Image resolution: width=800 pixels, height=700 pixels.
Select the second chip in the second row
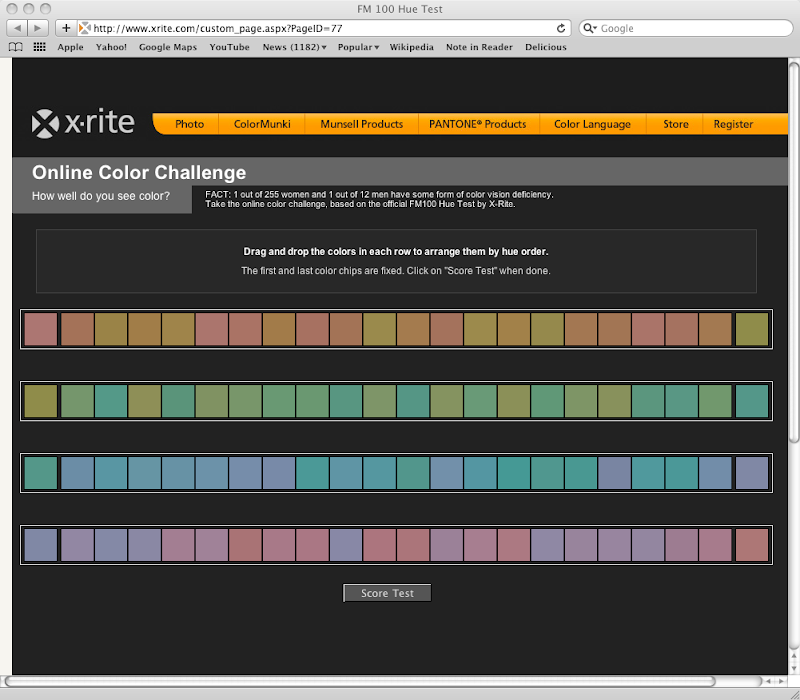coord(78,401)
